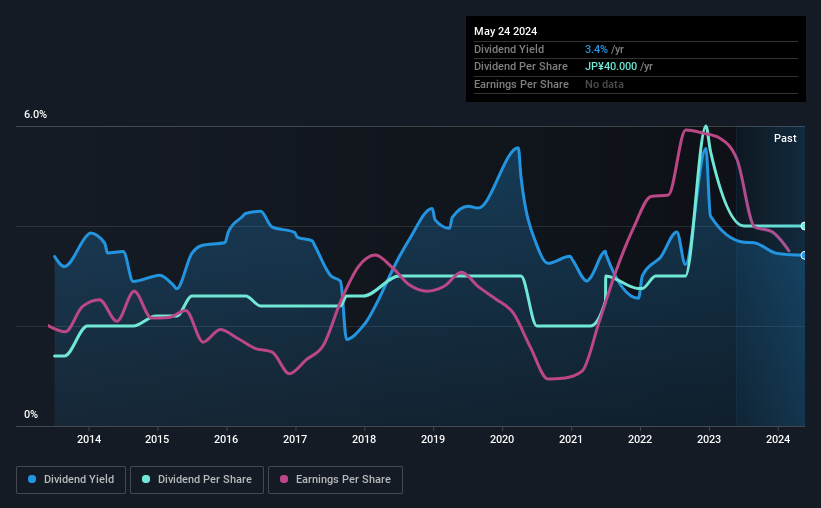Click the Past region label
This screenshot has height=508, width=821.
785,138
